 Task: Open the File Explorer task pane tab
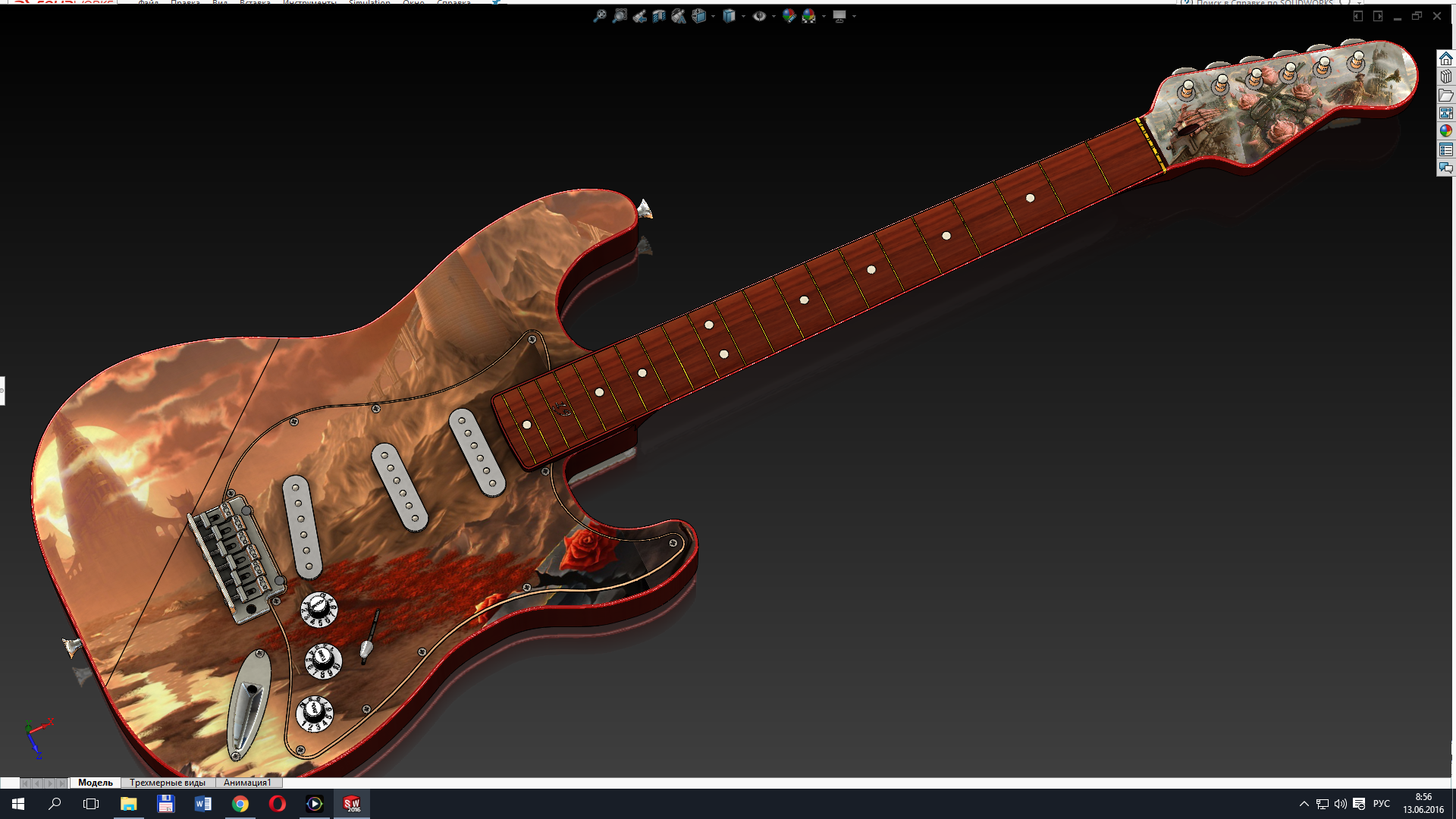(1446, 95)
